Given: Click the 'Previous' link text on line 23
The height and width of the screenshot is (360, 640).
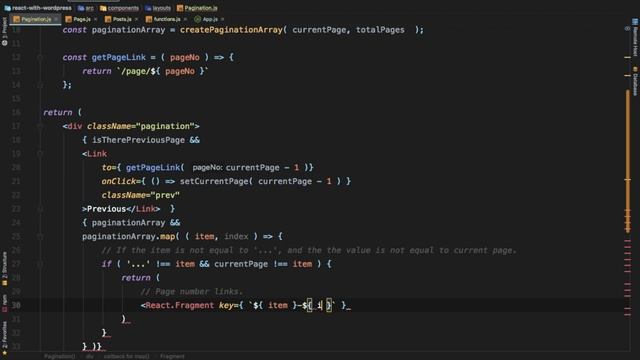Looking at the screenshot, I should click(x=106, y=209).
